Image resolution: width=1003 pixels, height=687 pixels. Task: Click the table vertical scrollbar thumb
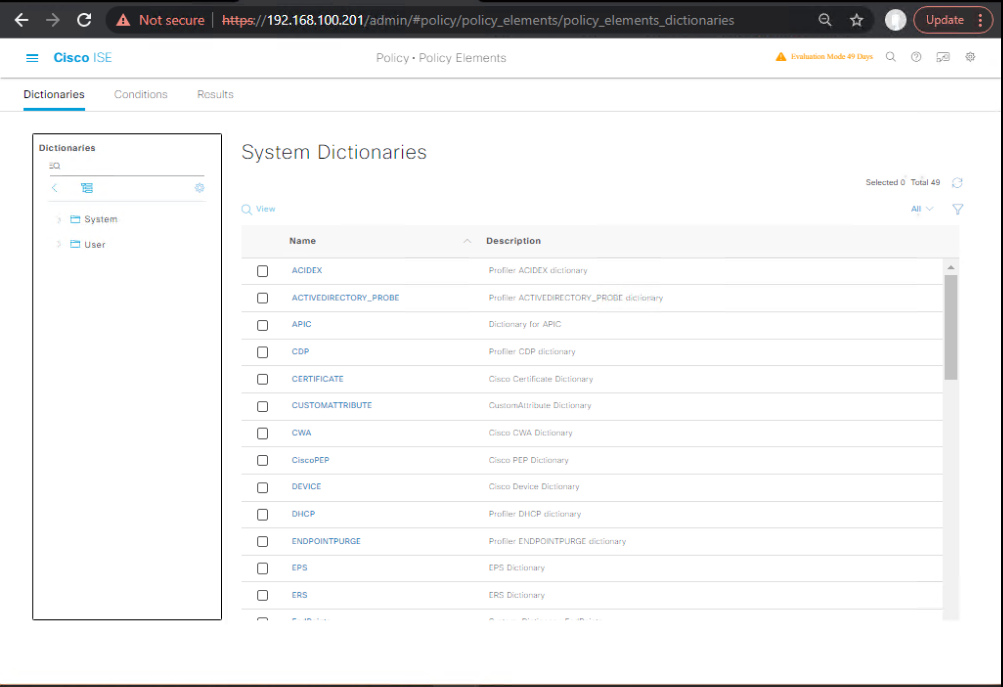951,328
